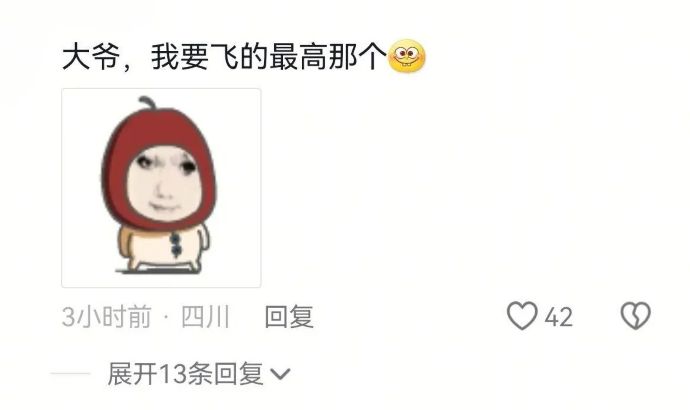Open the apple-hood sticker image

tap(161, 188)
